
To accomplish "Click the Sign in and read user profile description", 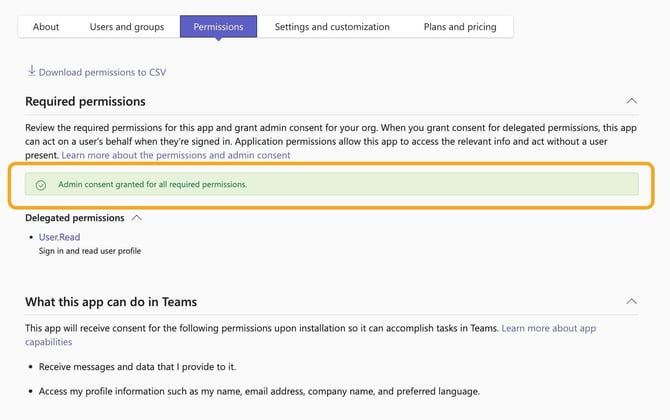I will [x=90, y=251].
